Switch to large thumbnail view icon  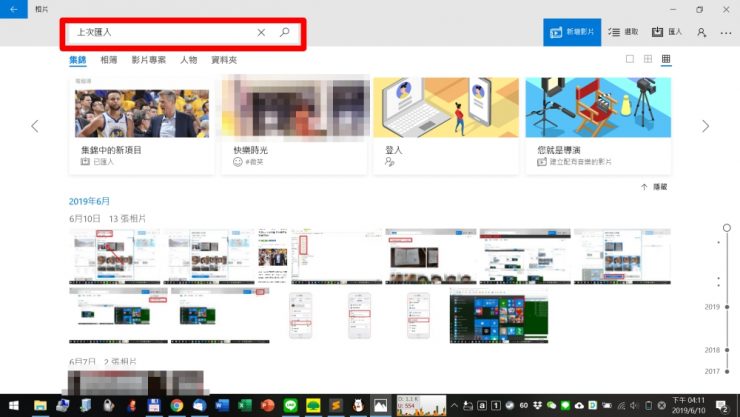630,60
